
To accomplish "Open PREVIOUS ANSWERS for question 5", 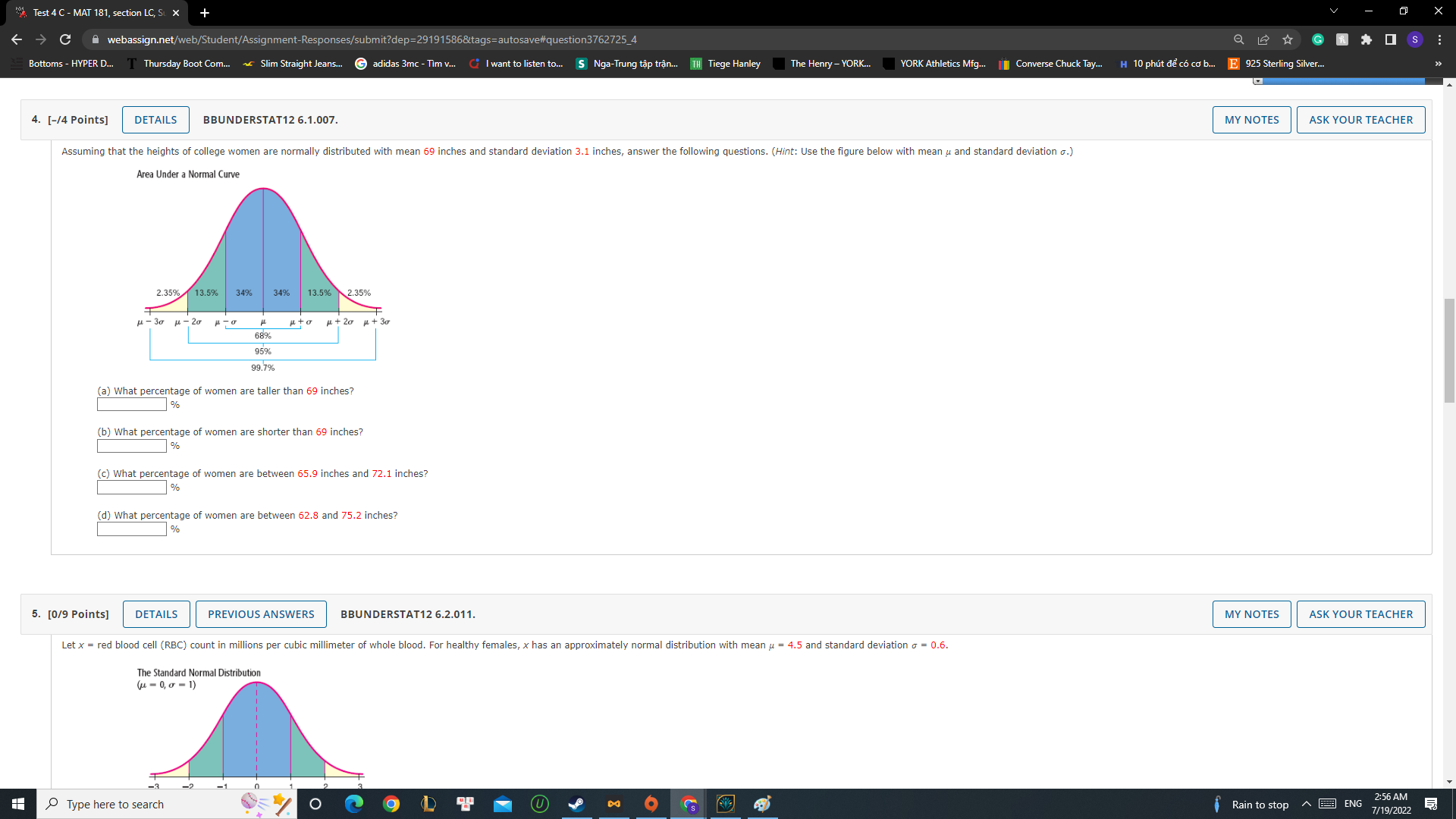I will click(x=261, y=614).
